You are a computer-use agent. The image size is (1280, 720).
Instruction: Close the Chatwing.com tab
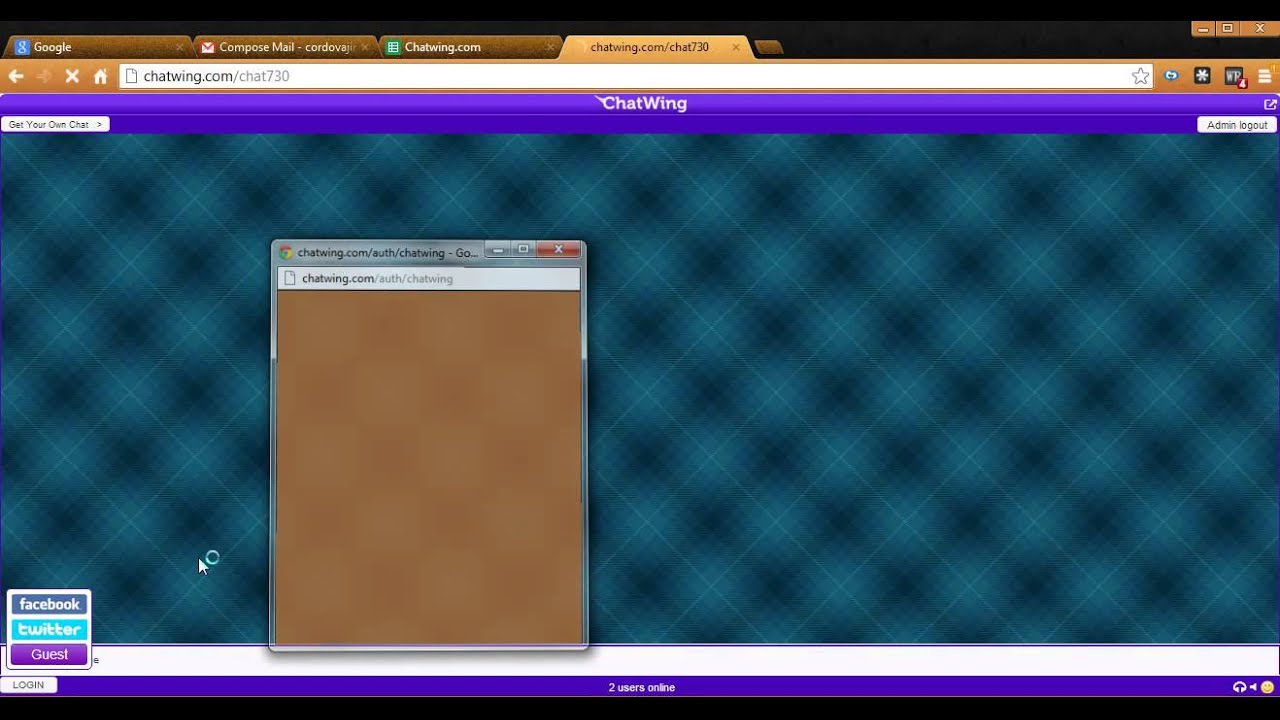550,47
